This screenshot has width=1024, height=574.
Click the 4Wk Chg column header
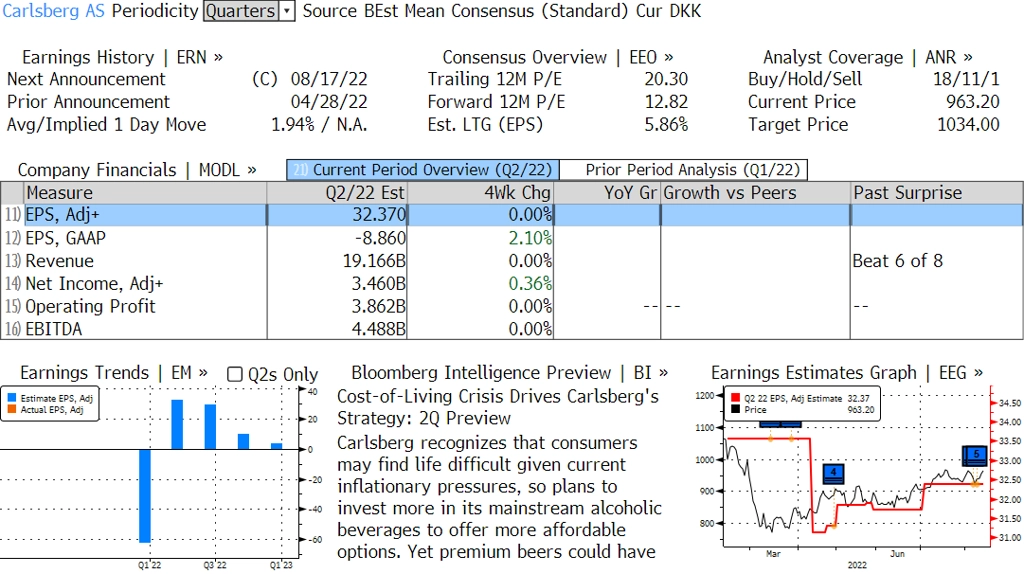[x=480, y=193]
